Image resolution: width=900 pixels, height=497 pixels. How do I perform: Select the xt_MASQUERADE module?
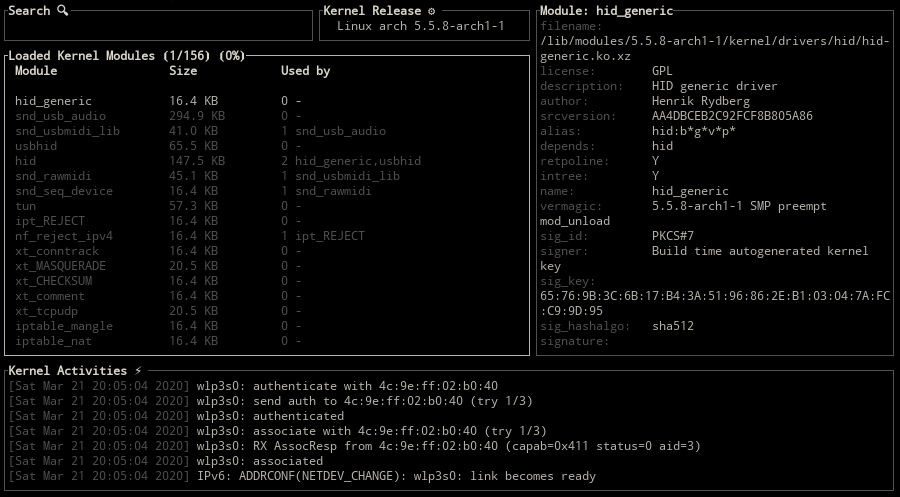tap(60, 266)
